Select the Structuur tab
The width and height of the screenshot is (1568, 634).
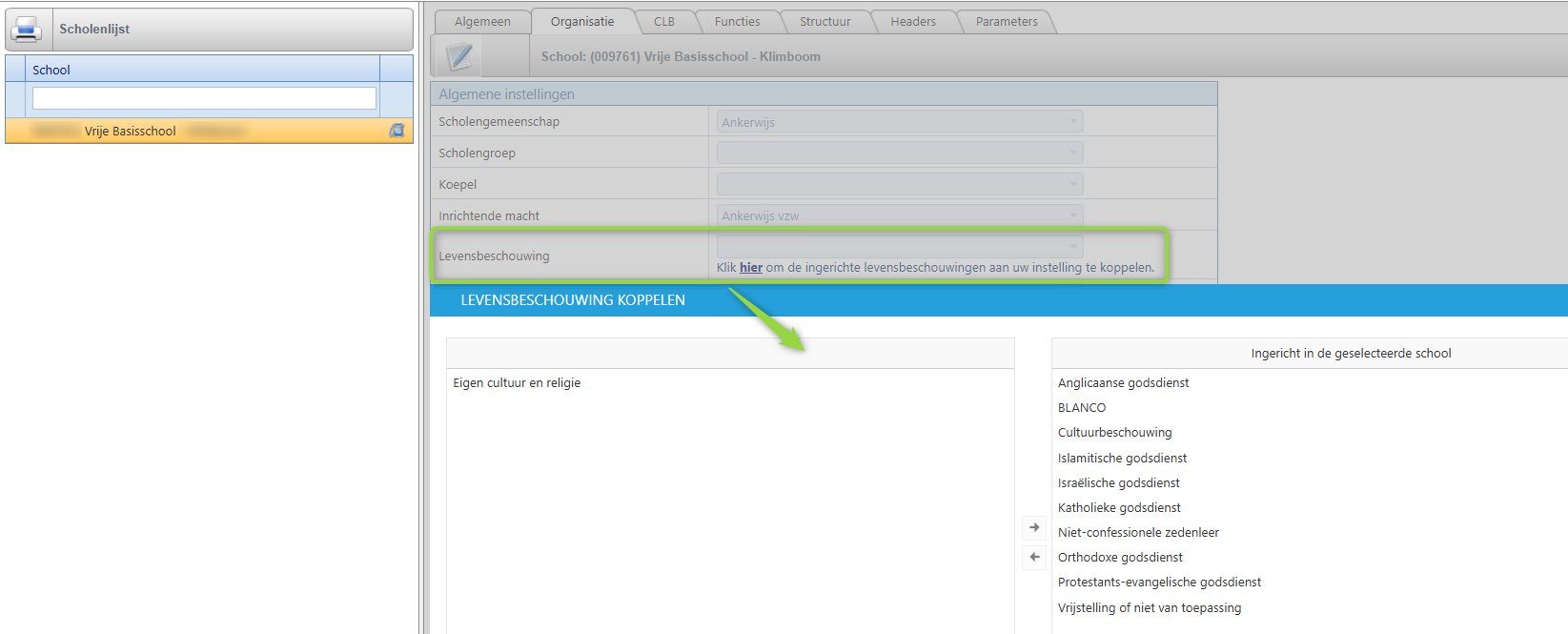825,21
